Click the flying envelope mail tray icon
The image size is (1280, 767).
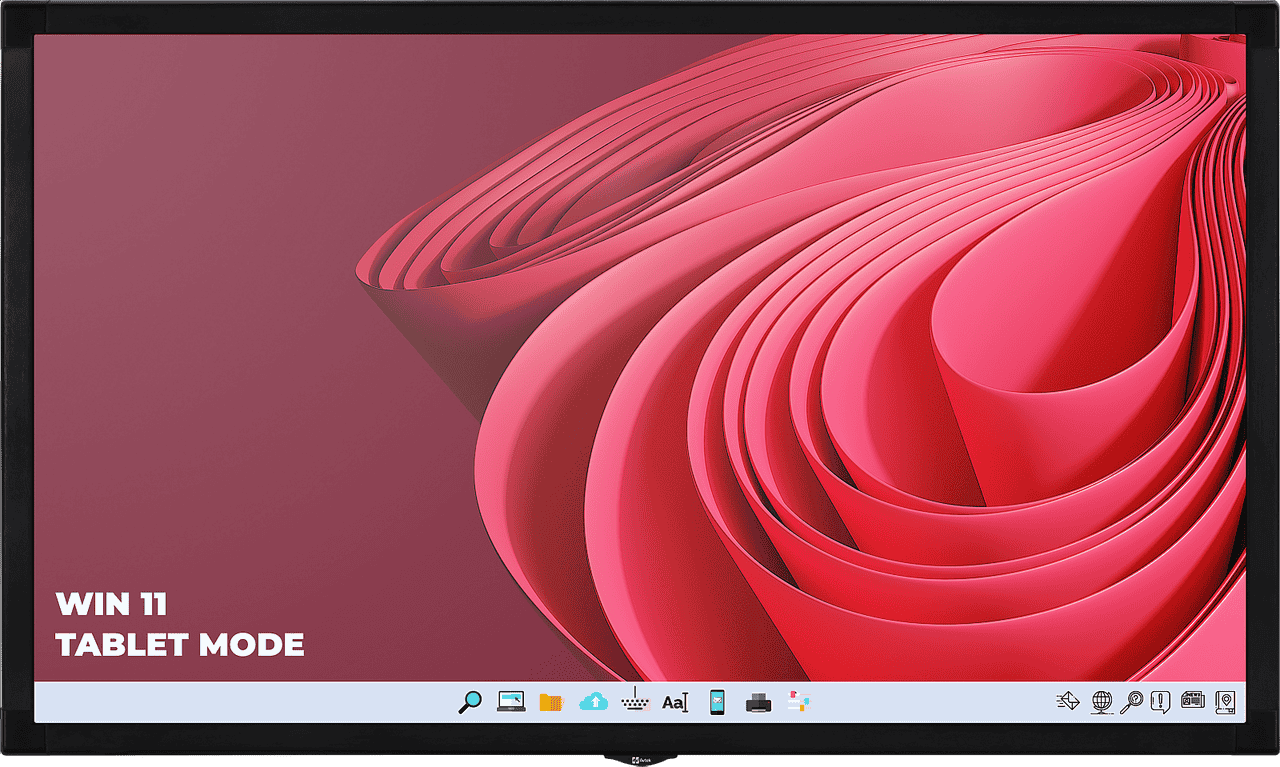[x=1068, y=702]
